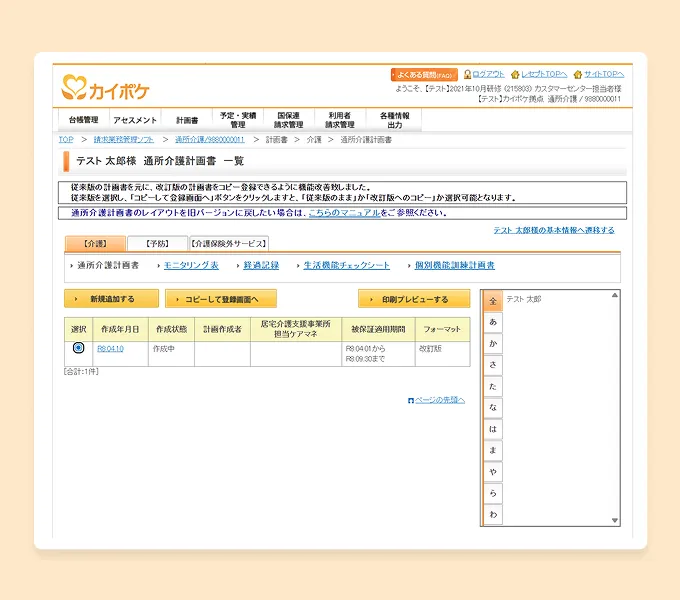Click the コピーして登録画面へ button
Image resolution: width=680 pixels, height=600 pixels.
221,299
